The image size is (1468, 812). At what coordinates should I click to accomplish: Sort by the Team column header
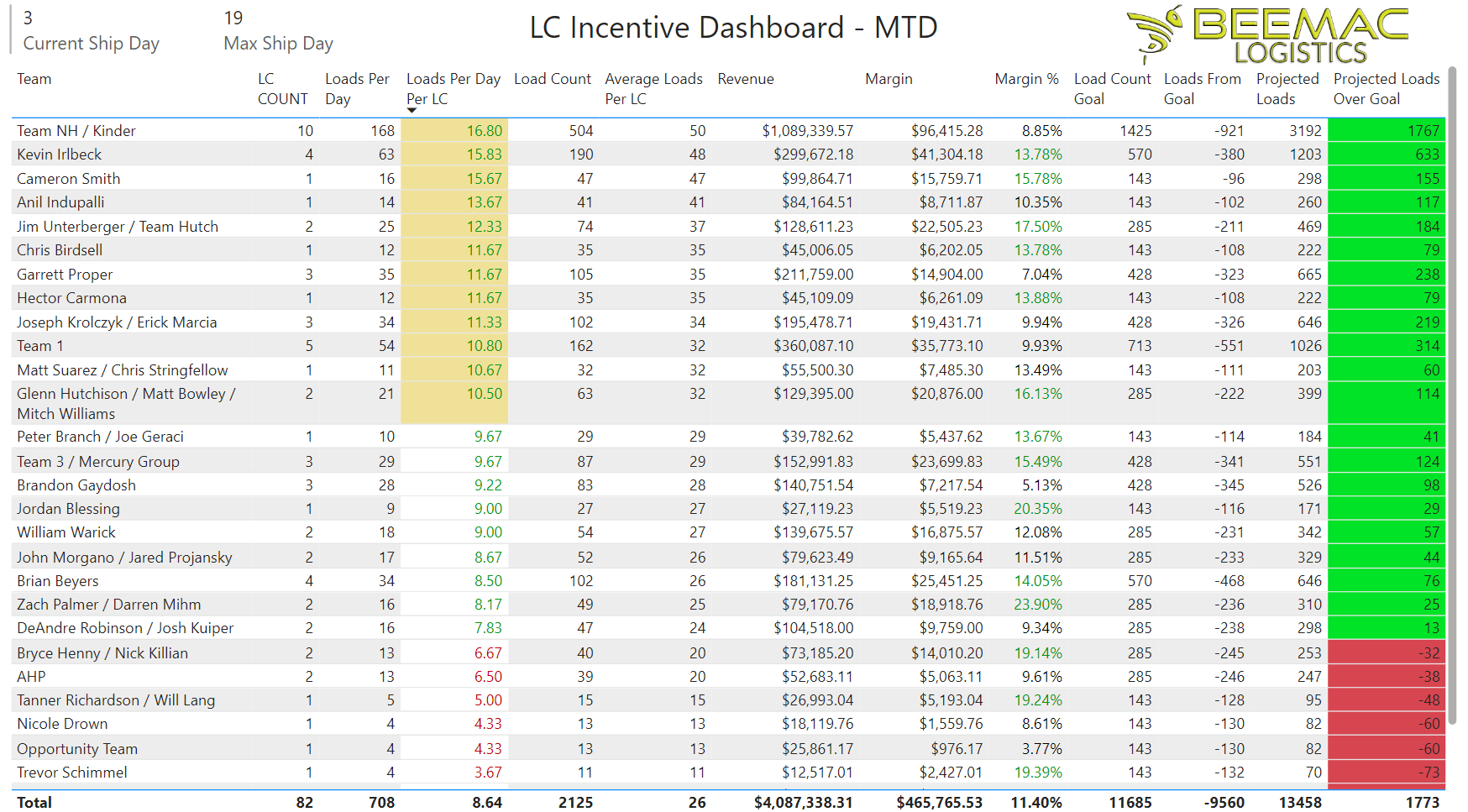pos(34,79)
